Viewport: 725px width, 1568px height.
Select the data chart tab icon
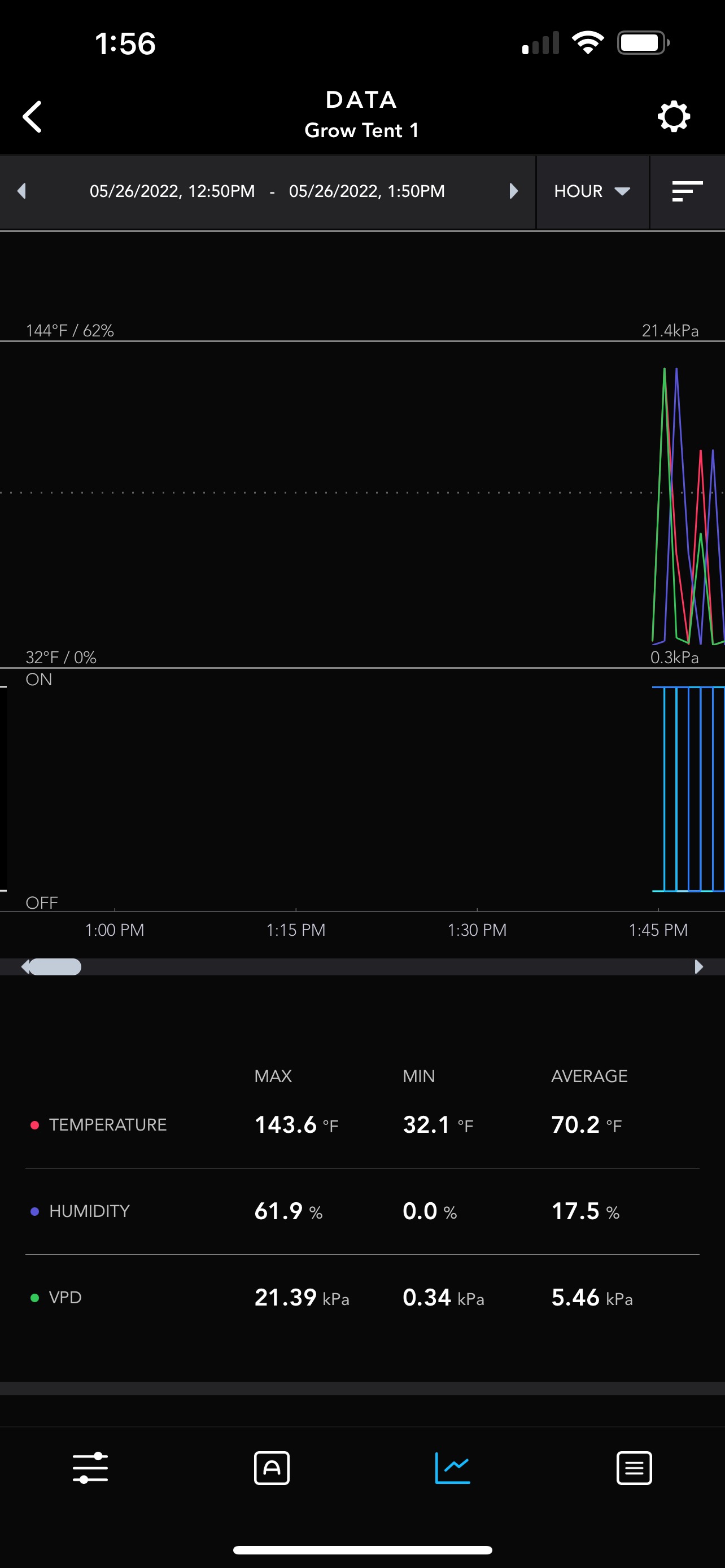point(452,1468)
